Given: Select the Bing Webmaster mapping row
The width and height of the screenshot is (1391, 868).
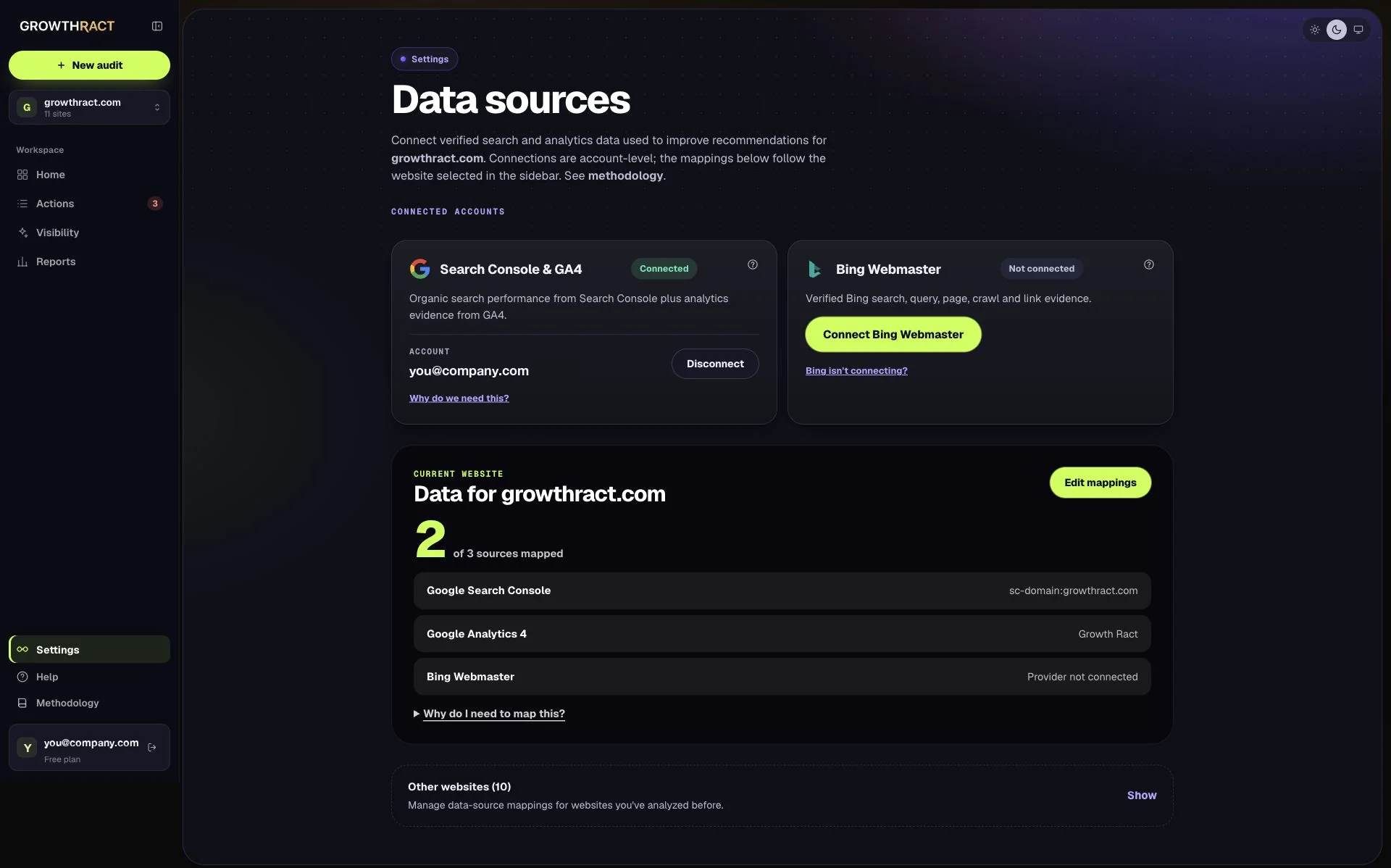Looking at the screenshot, I should (782, 677).
